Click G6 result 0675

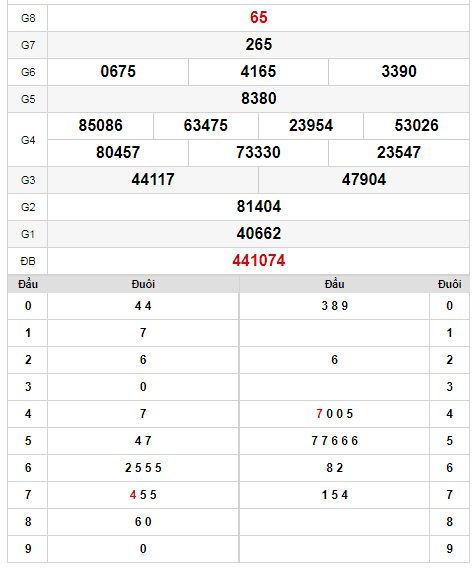118,71
